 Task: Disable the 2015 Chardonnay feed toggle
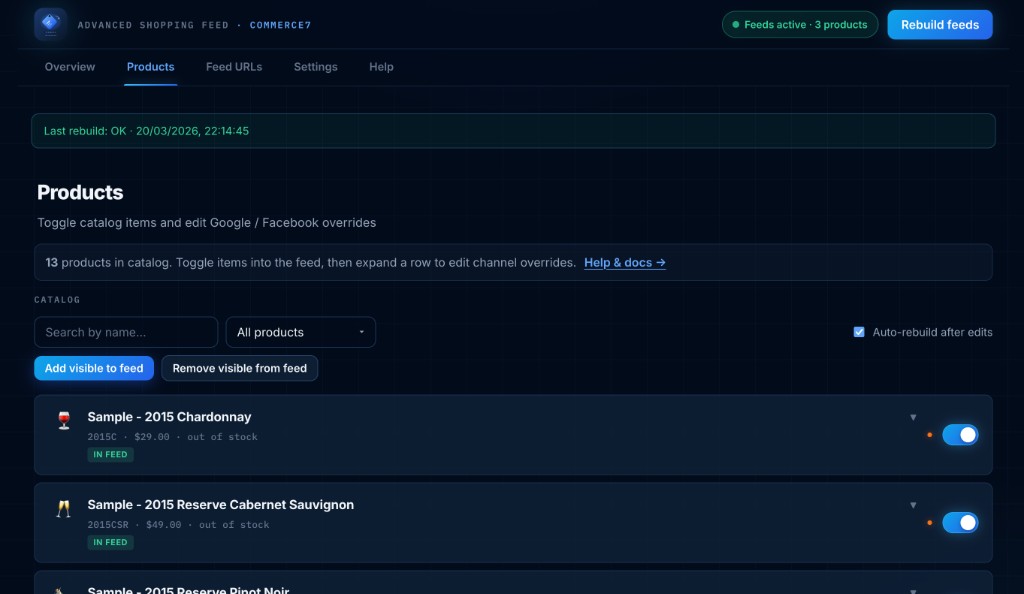[x=960, y=435]
